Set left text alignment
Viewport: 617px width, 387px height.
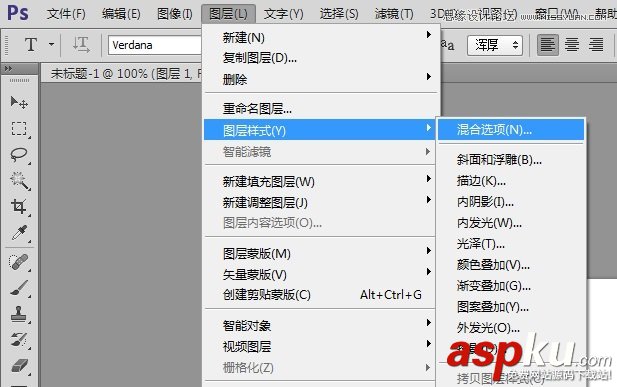[548, 44]
